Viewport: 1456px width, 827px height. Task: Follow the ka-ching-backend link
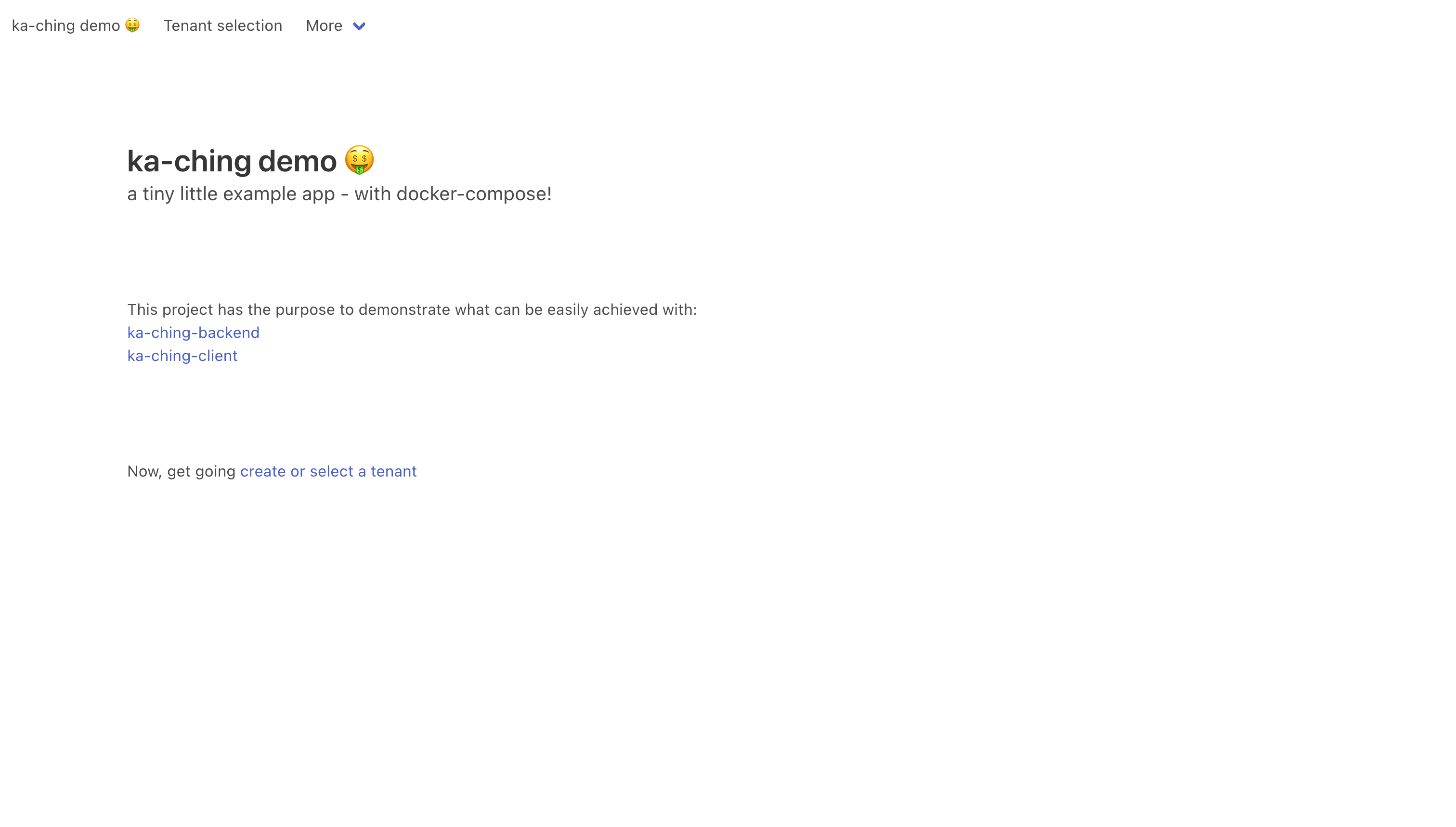[x=193, y=332]
